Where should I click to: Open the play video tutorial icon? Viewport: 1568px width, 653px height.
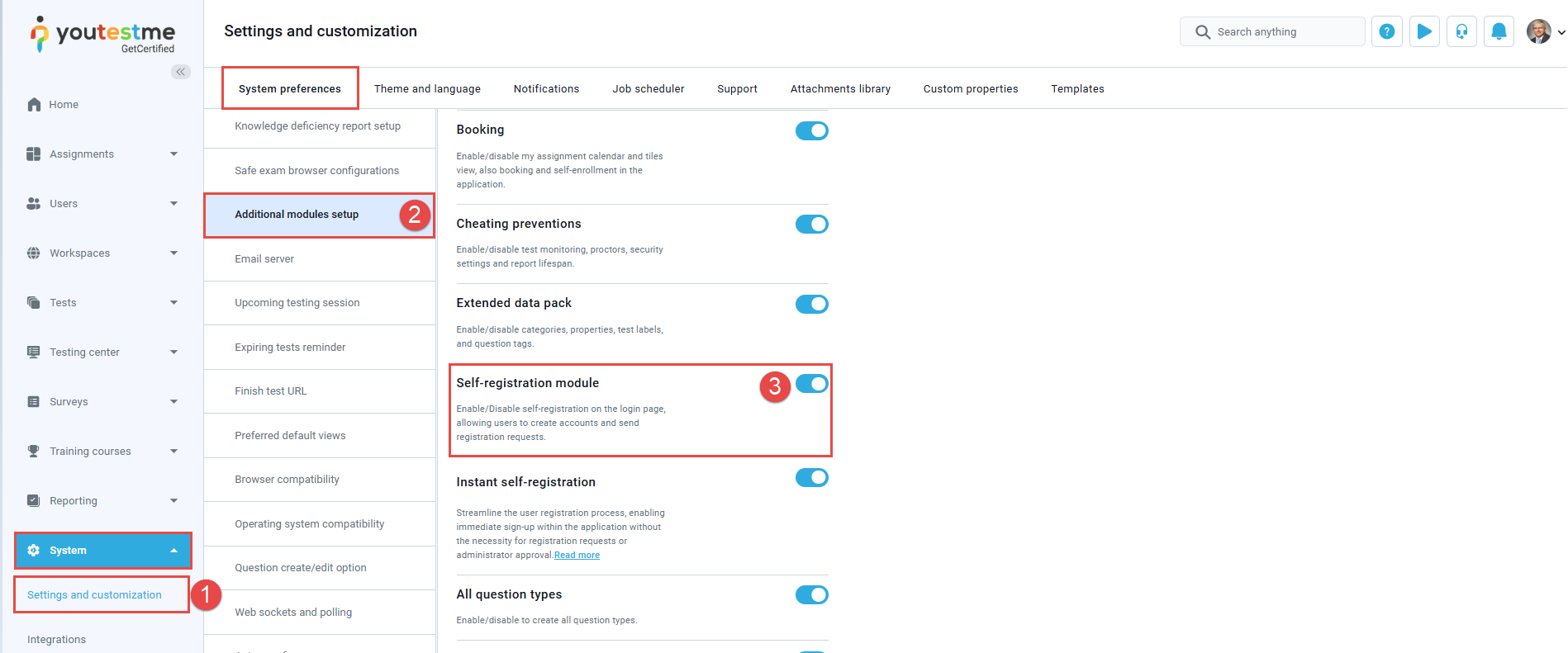[x=1424, y=31]
